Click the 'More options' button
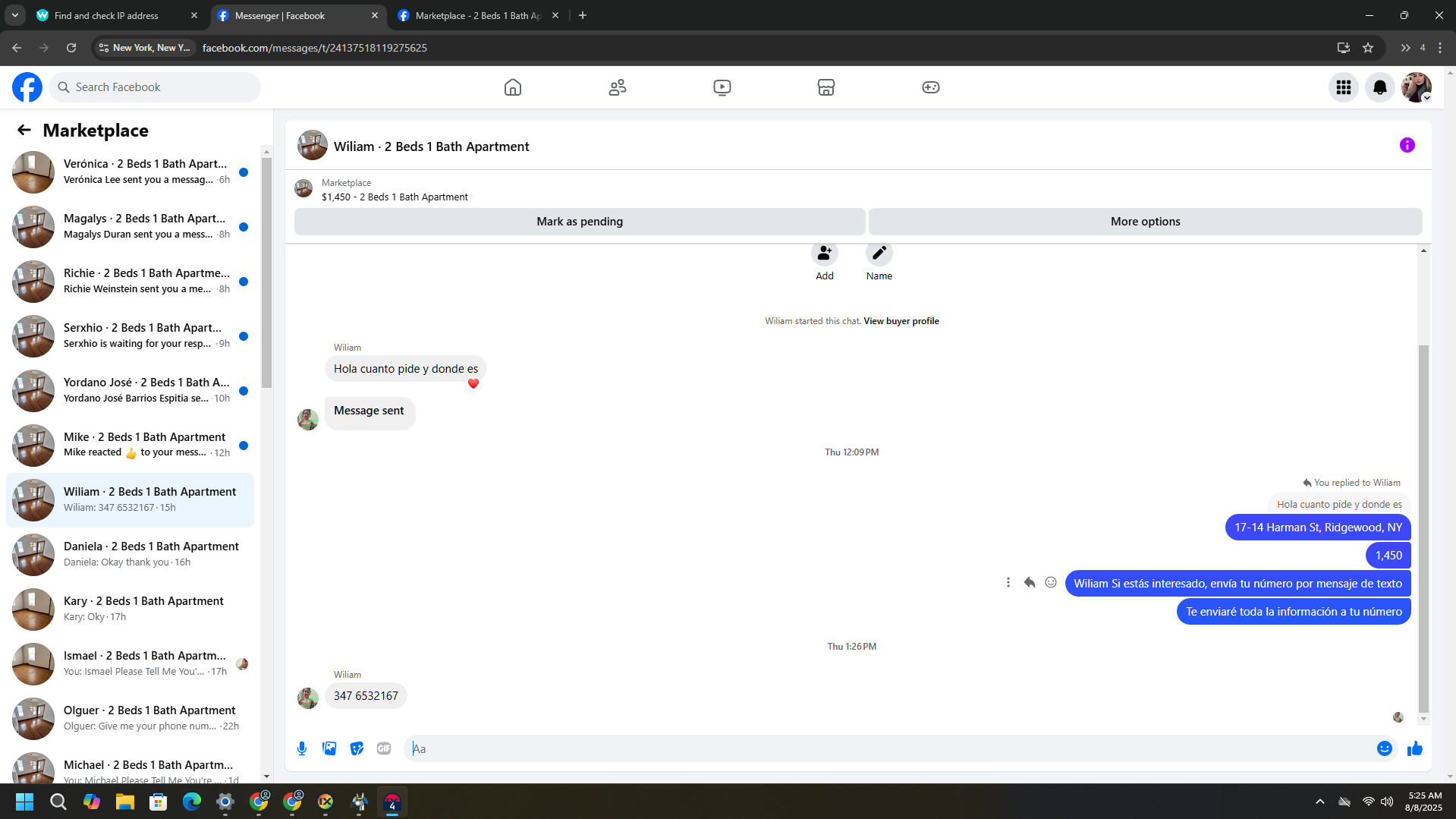Viewport: 1456px width, 819px height. [x=1146, y=222]
